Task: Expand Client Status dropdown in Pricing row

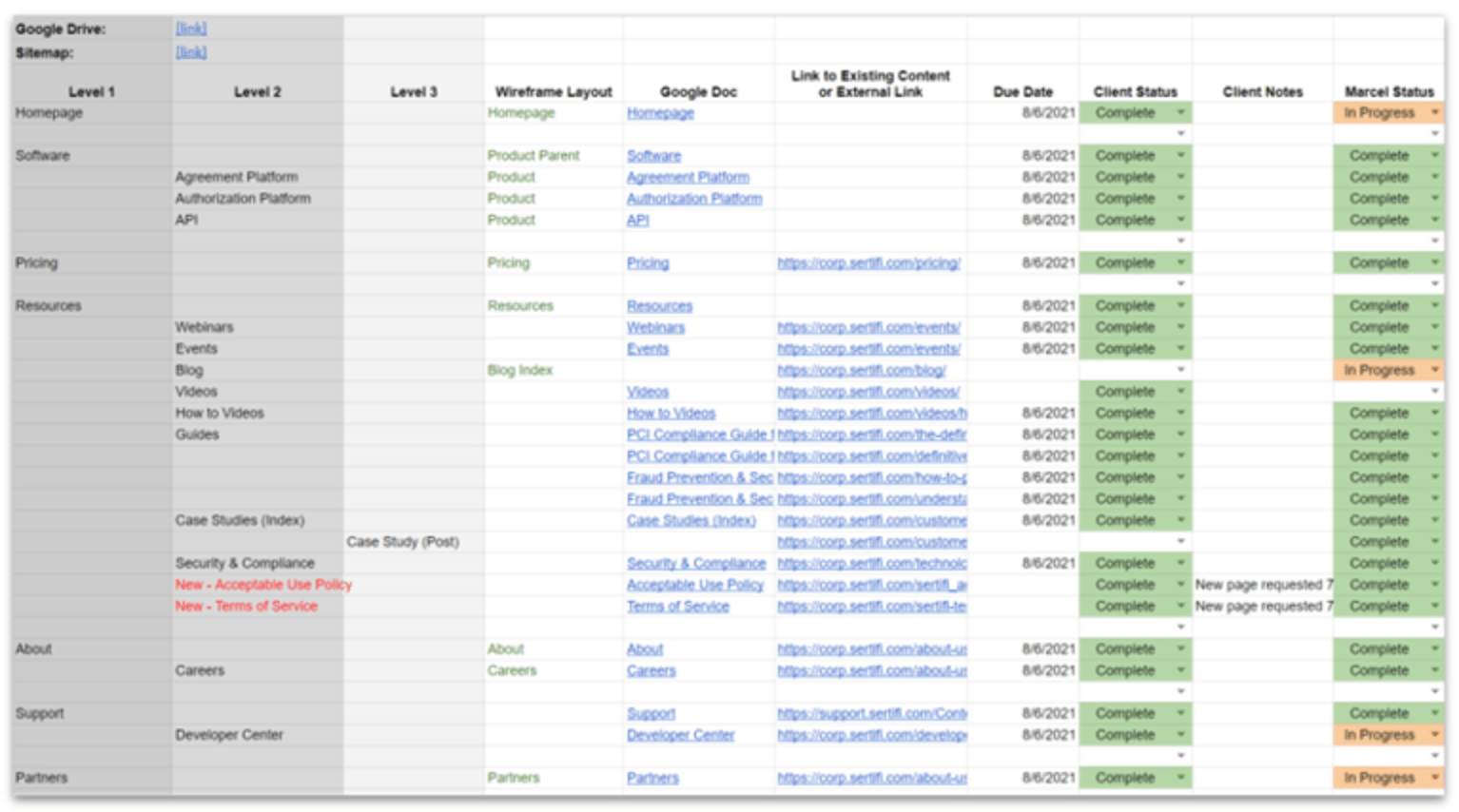Action: click(1180, 262)
